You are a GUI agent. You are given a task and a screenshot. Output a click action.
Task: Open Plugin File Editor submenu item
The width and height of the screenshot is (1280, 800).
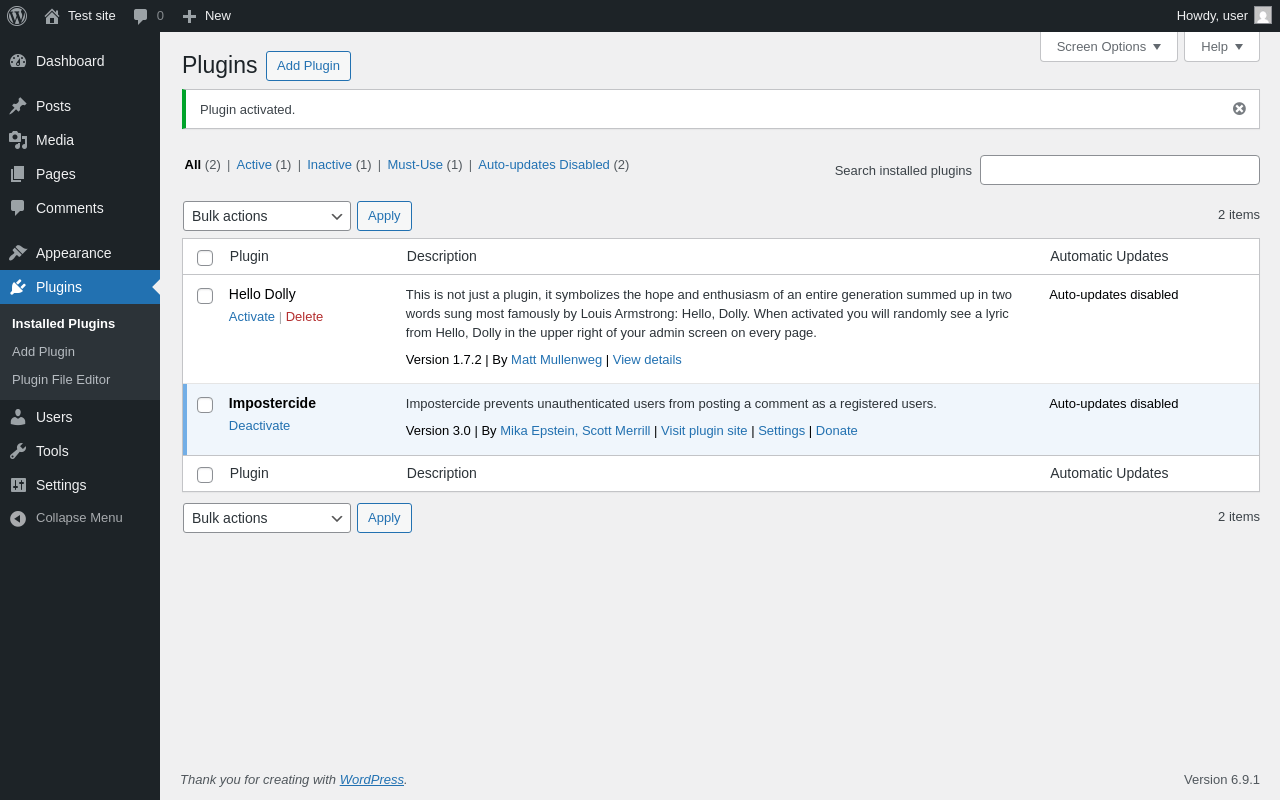[x=61, y=380]
